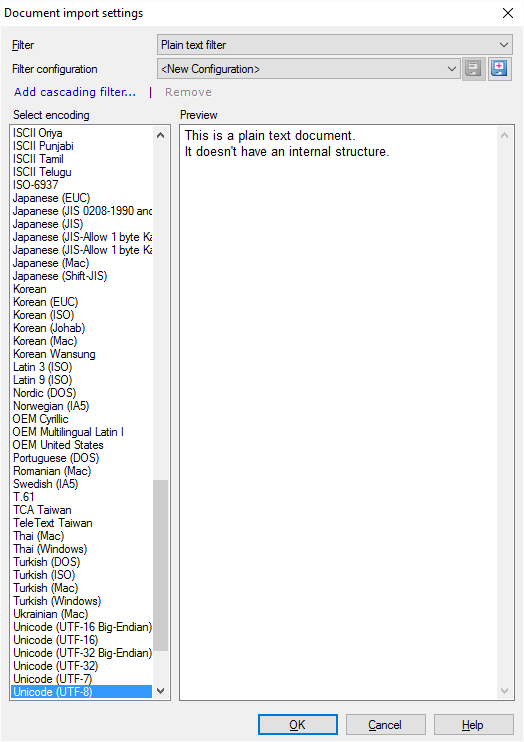Screen dimensions: 524x742
Task: Select Unicode (UTF-16 Big-Endian) encoding
Action: pyautogui.click(x=81, y=627)
